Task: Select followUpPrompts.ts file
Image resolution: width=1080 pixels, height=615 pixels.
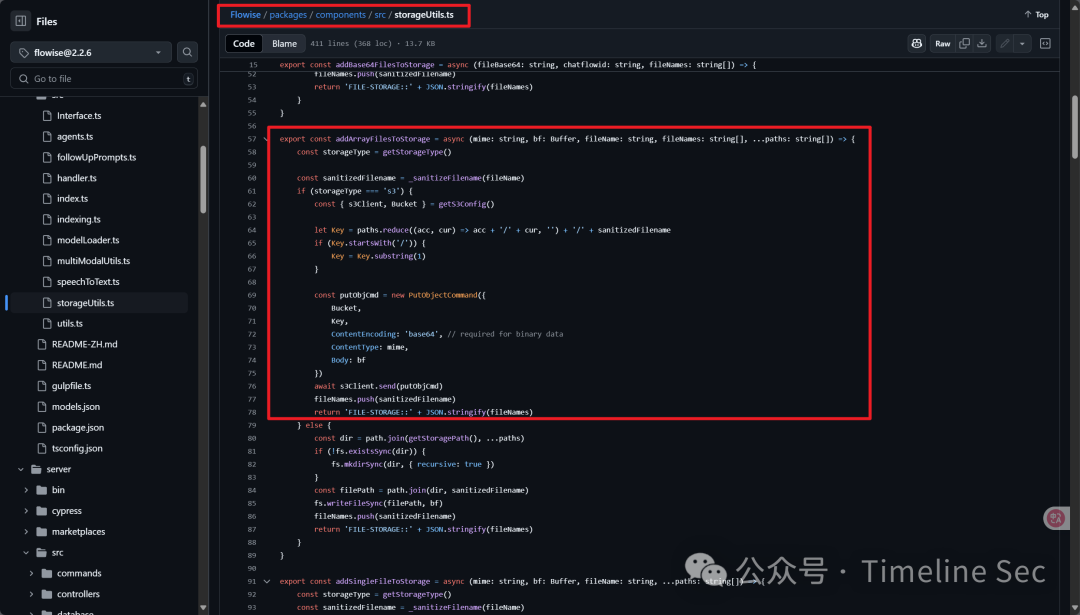Action: point(96,157)
